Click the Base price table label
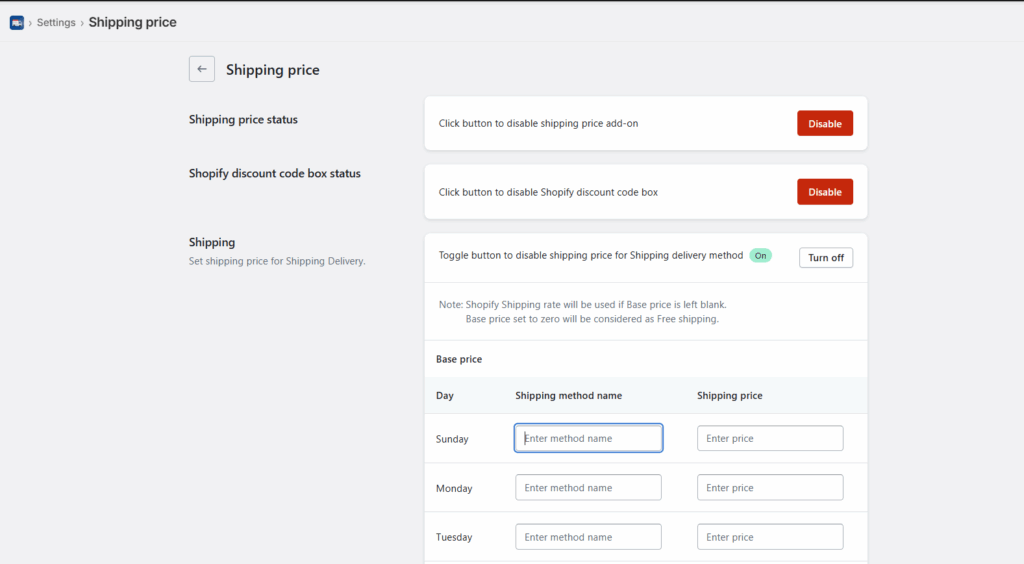The width and height of the screenshot is (1024, 564). click(459, 359)
